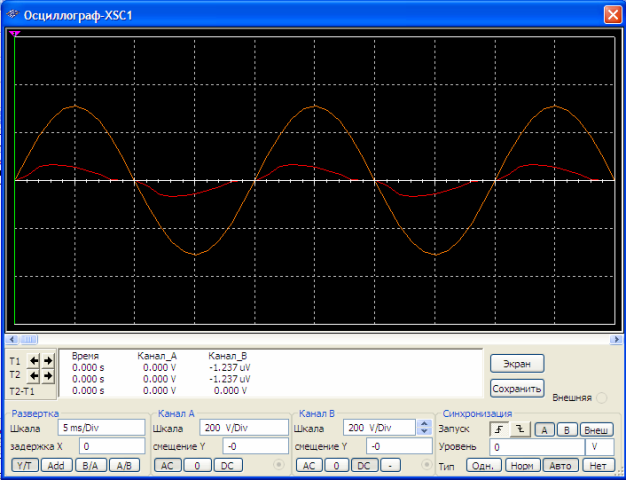Click the Канал_A column header
626x480 pixels.
click(x=157, y=356)
